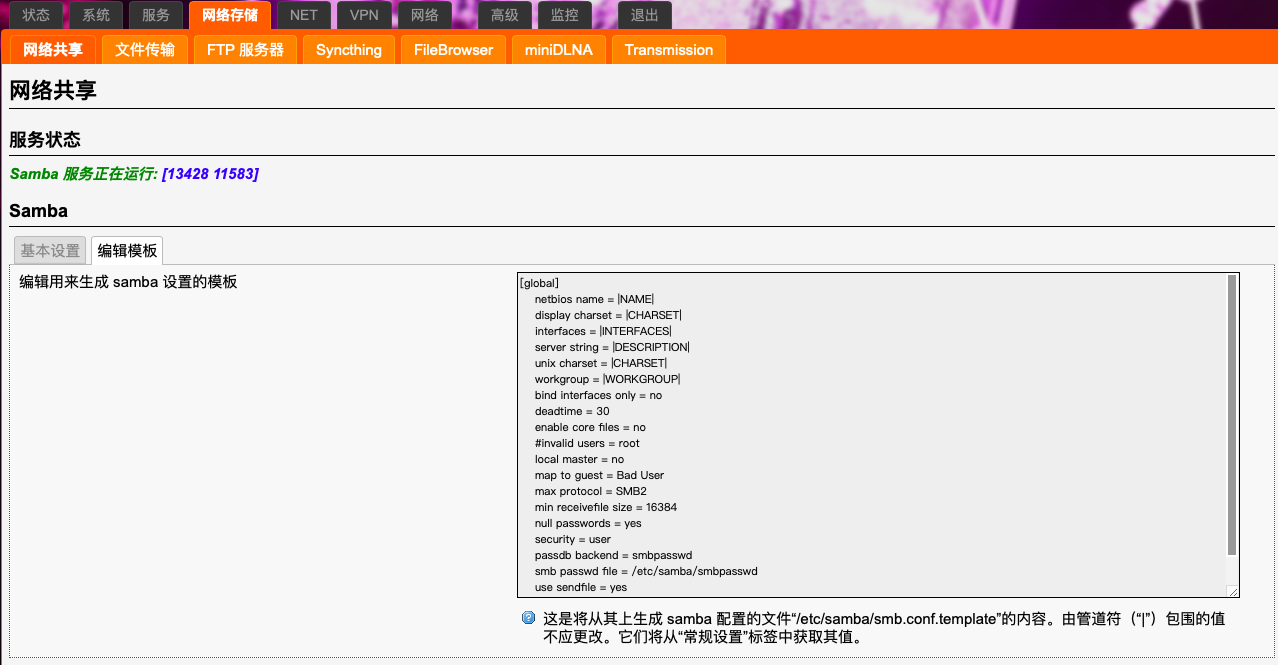Open the 高级 menu
This screenshot has height=665, width=1278.
[506, 15]
